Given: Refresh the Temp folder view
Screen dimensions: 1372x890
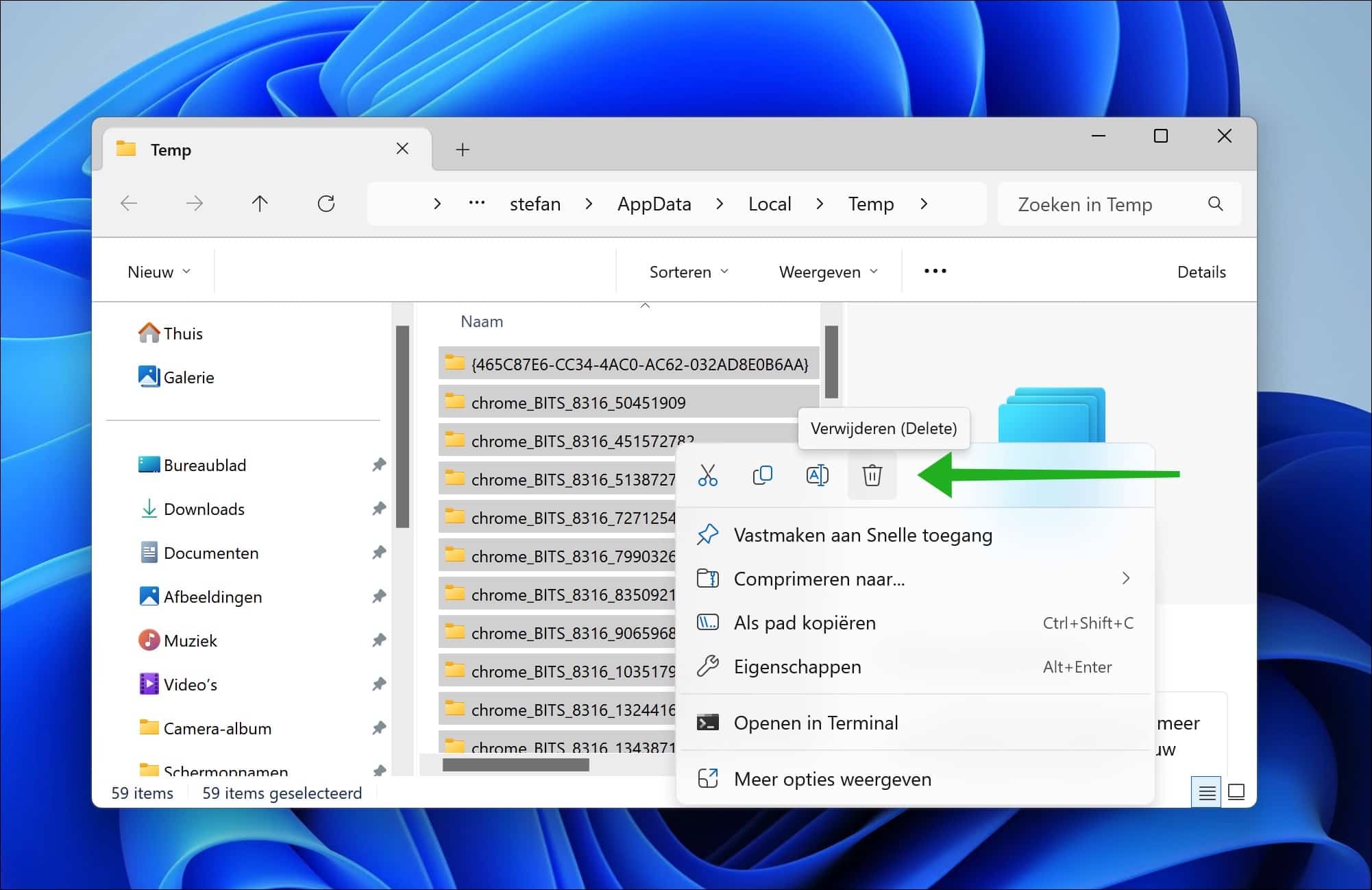Looking at the screenshot, I should point(327,203).
